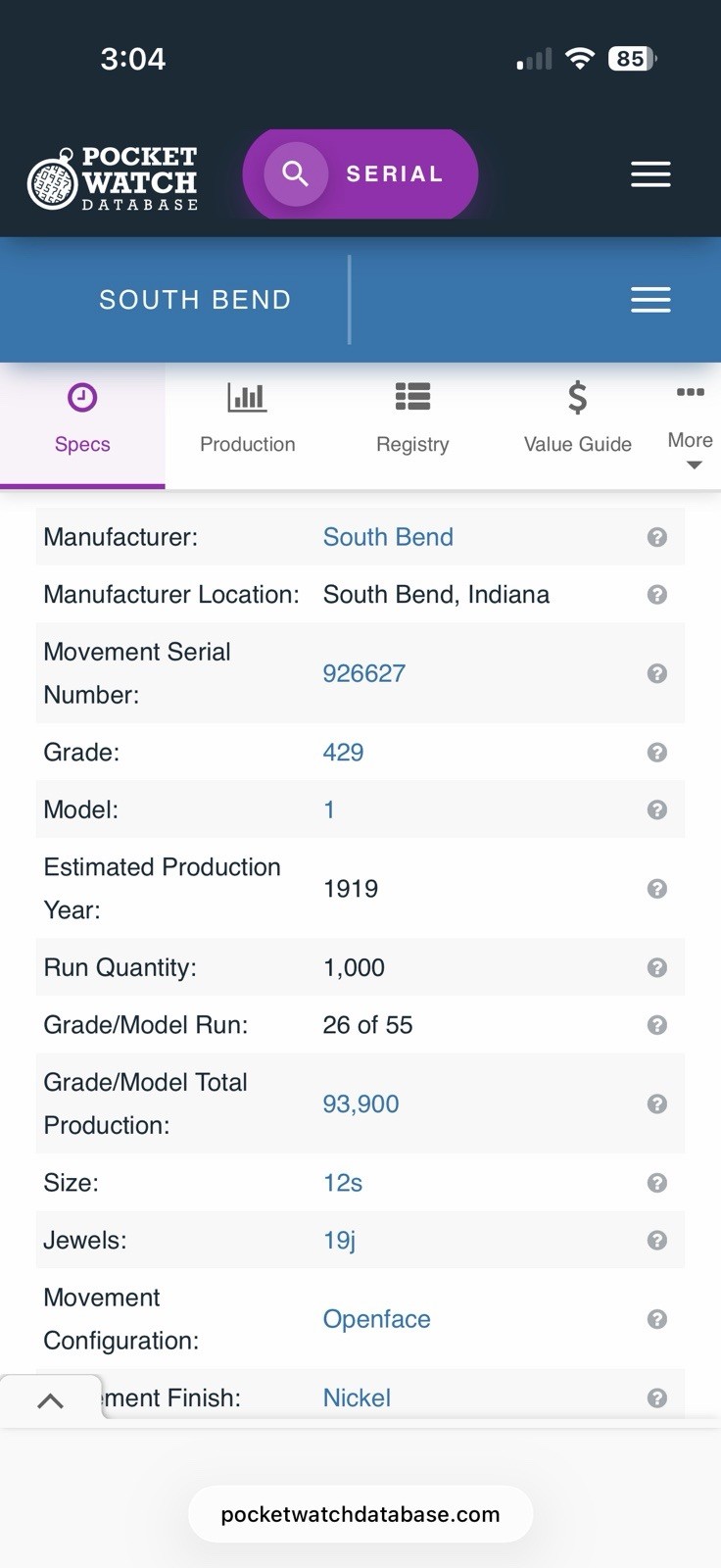721x1568 pixels.
Task: Show help for Movement Finish row
Action: point(657,1397)
